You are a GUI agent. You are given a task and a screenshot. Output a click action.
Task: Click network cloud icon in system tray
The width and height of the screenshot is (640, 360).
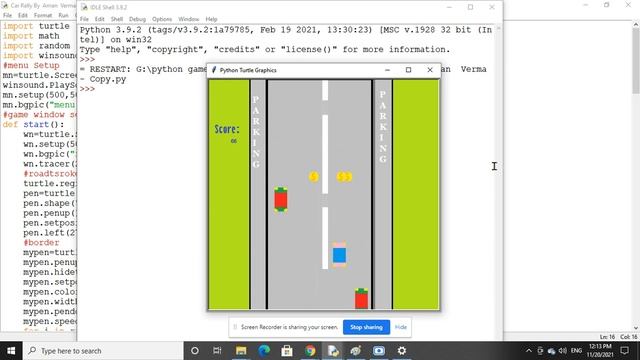tap(551, 351)
